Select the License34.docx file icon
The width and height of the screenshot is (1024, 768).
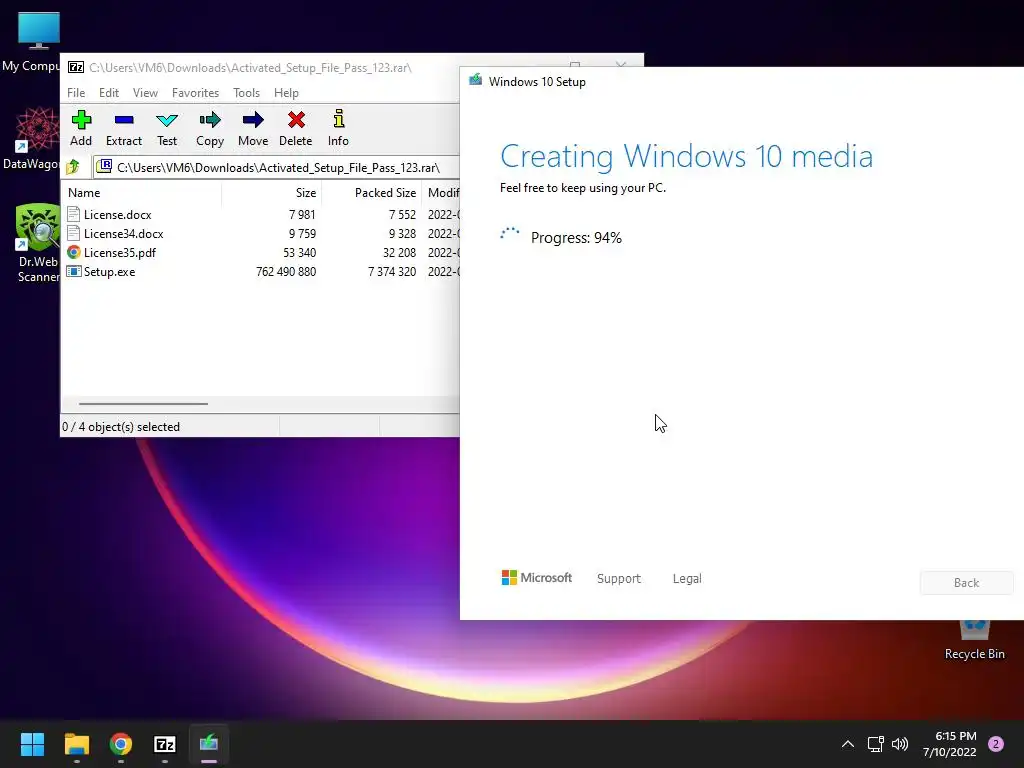pyautogui.click(x=74, y=233)
